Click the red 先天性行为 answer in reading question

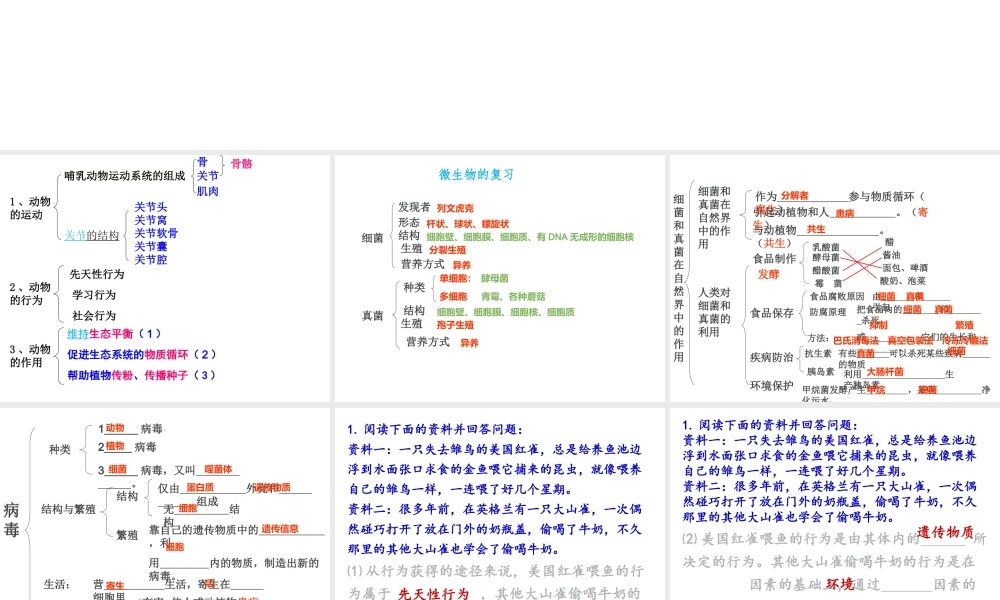point(433,594)
